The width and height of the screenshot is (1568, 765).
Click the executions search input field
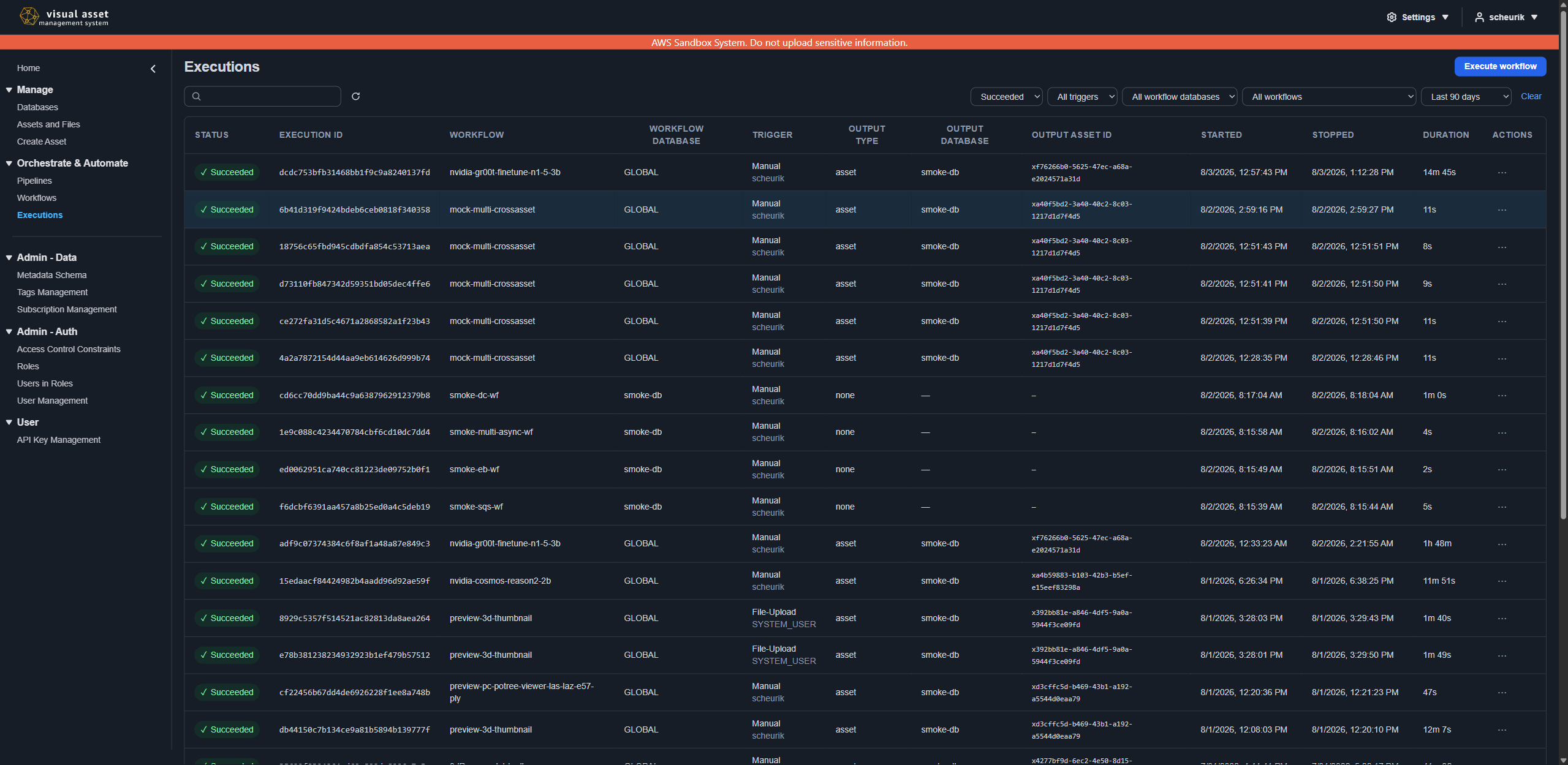coord(262,96)
